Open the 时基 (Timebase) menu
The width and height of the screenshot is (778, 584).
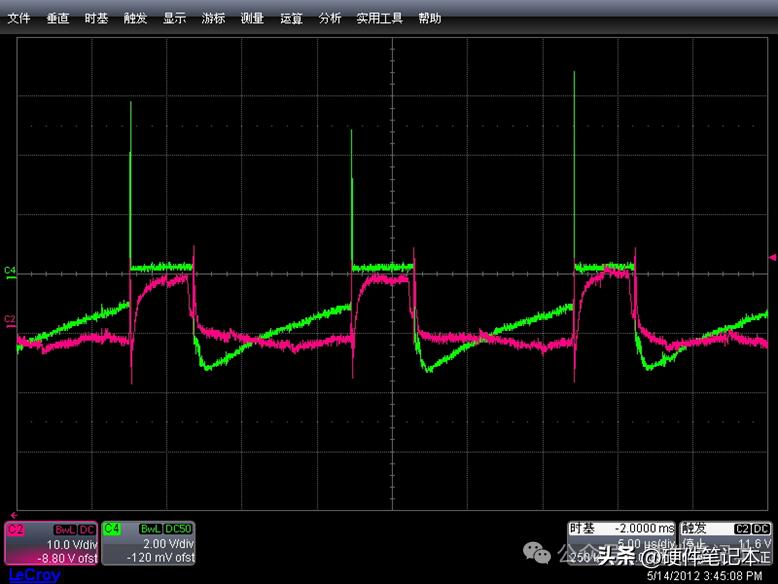tap(96, 18)
